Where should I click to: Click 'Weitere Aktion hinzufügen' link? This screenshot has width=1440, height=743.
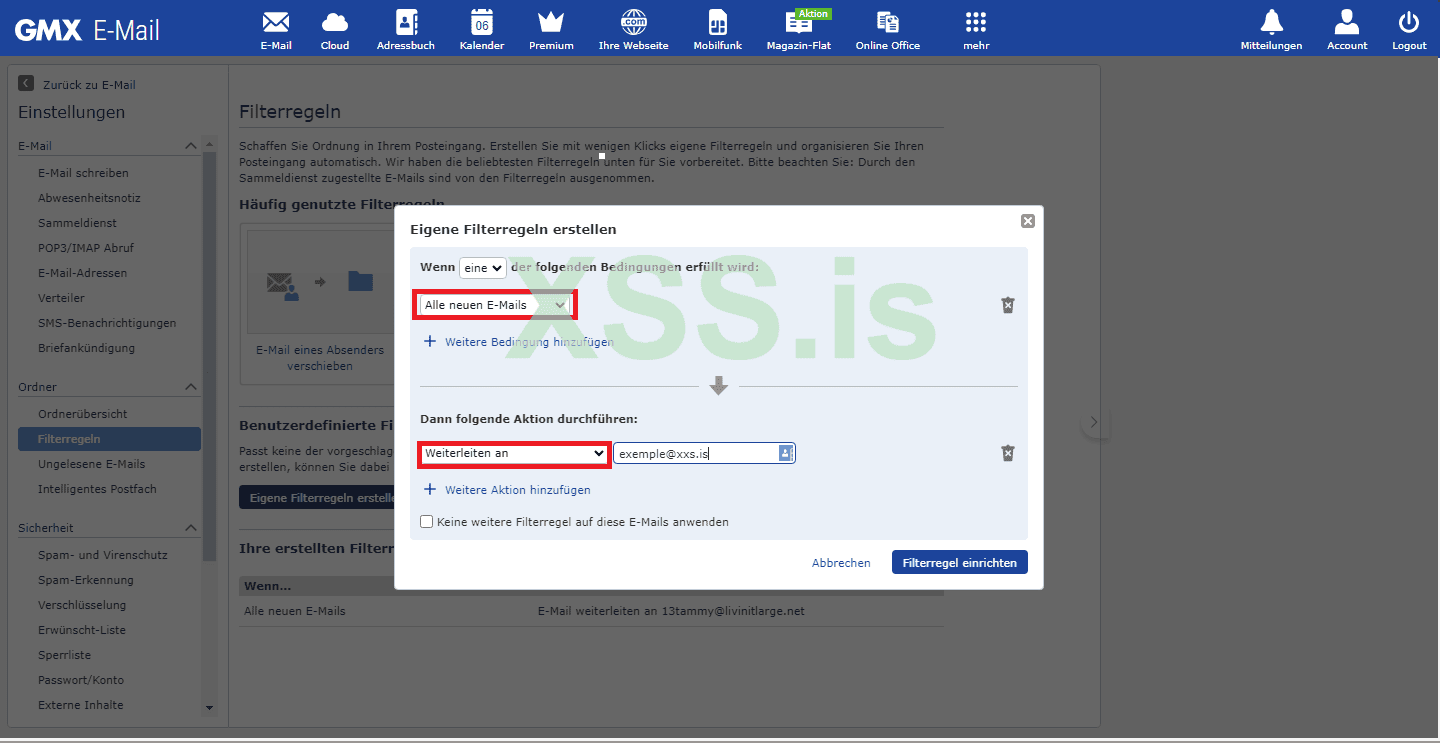coord(507,490)
